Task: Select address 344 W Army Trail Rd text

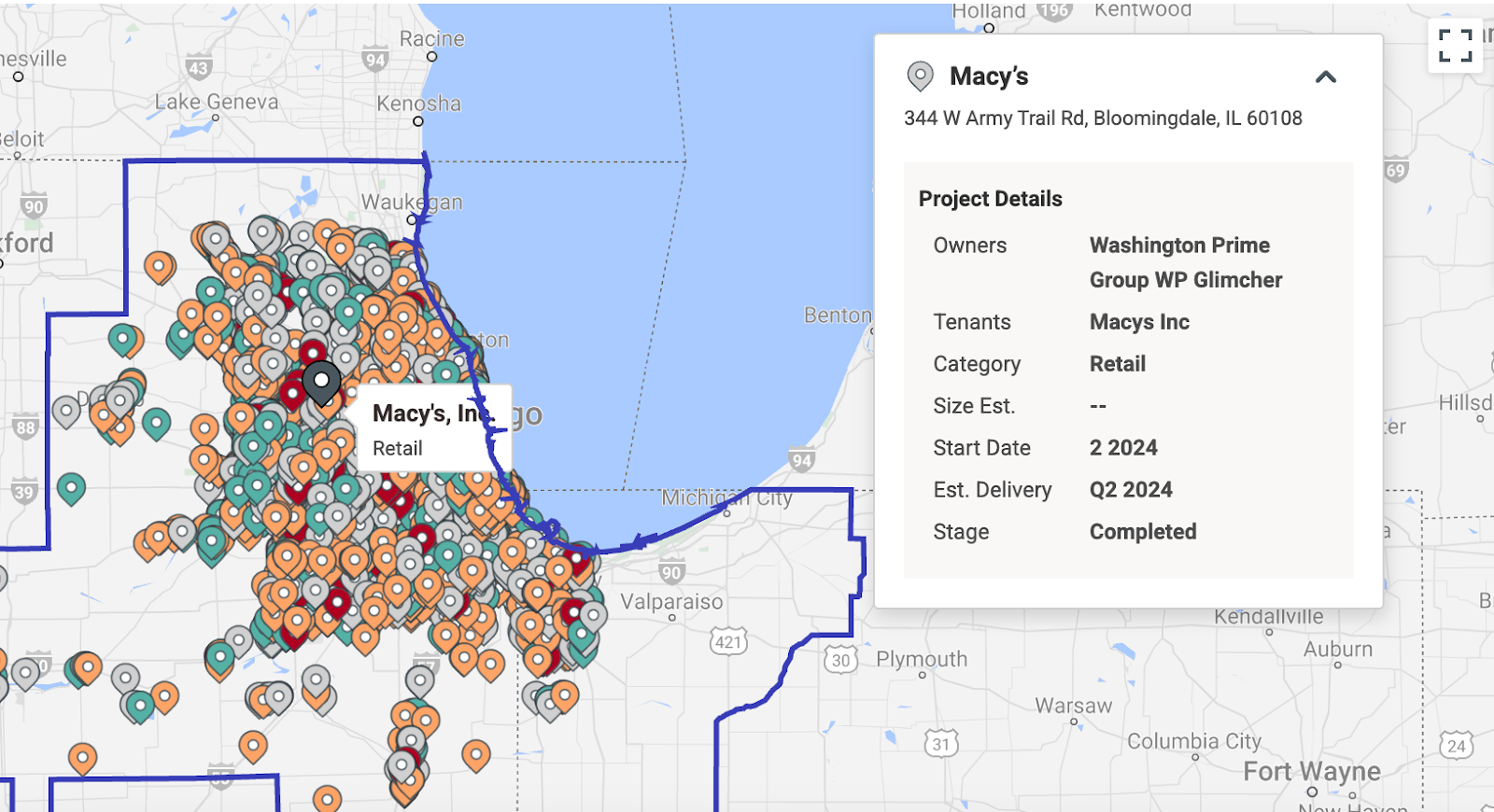Action: [1103, 119]
